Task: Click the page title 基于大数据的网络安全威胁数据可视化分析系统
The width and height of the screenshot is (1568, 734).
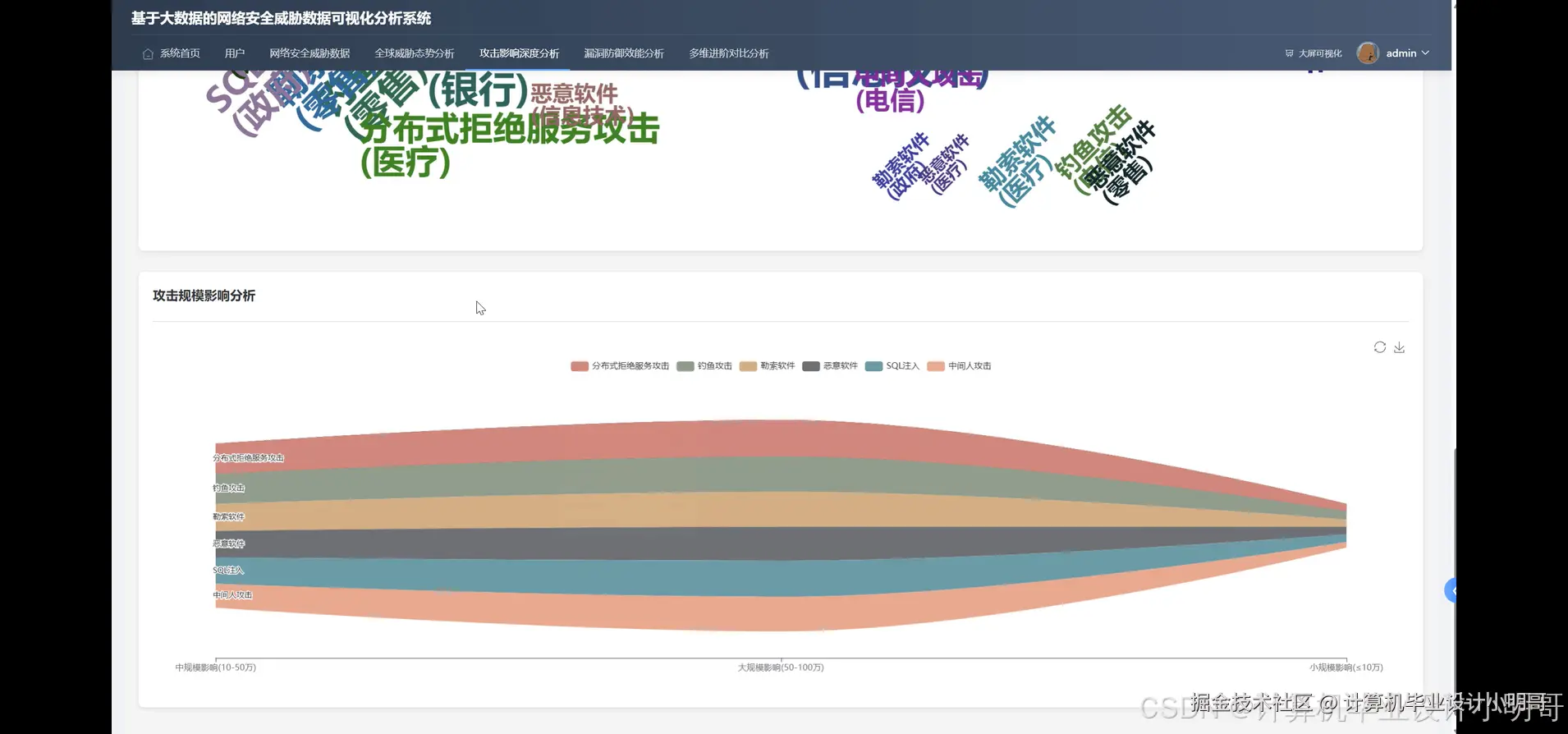Action: 281,18
